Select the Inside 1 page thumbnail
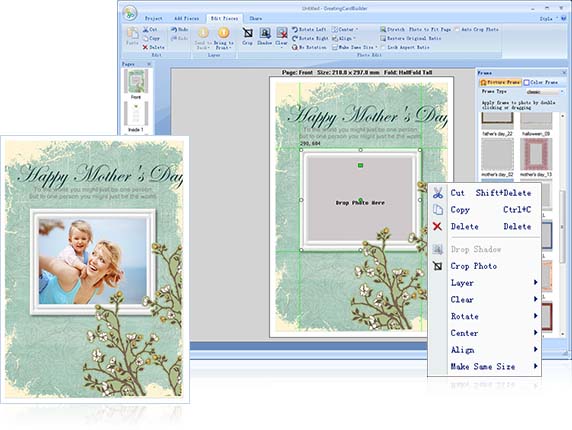572x430 pixels. 136,117
